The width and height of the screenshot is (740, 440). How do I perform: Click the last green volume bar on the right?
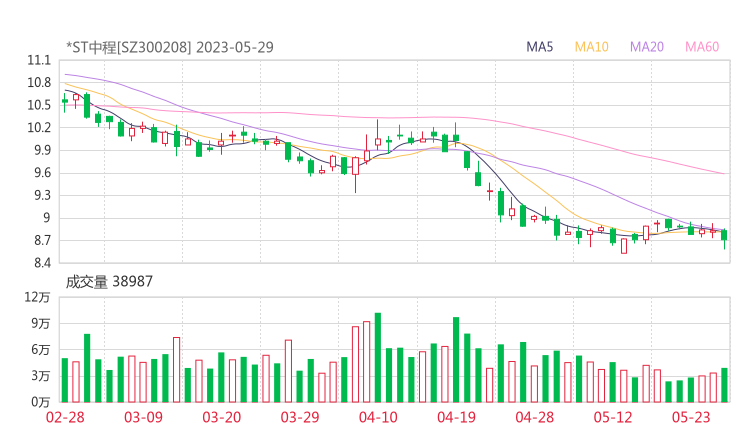pos(724,385)
